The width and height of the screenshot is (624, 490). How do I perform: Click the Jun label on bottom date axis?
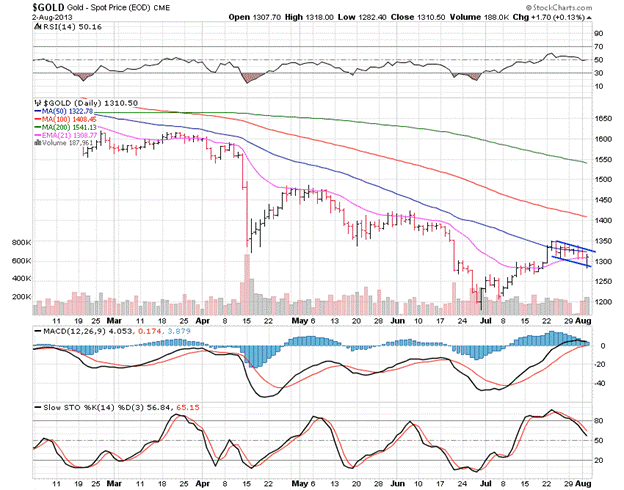[x=397, y=484]
